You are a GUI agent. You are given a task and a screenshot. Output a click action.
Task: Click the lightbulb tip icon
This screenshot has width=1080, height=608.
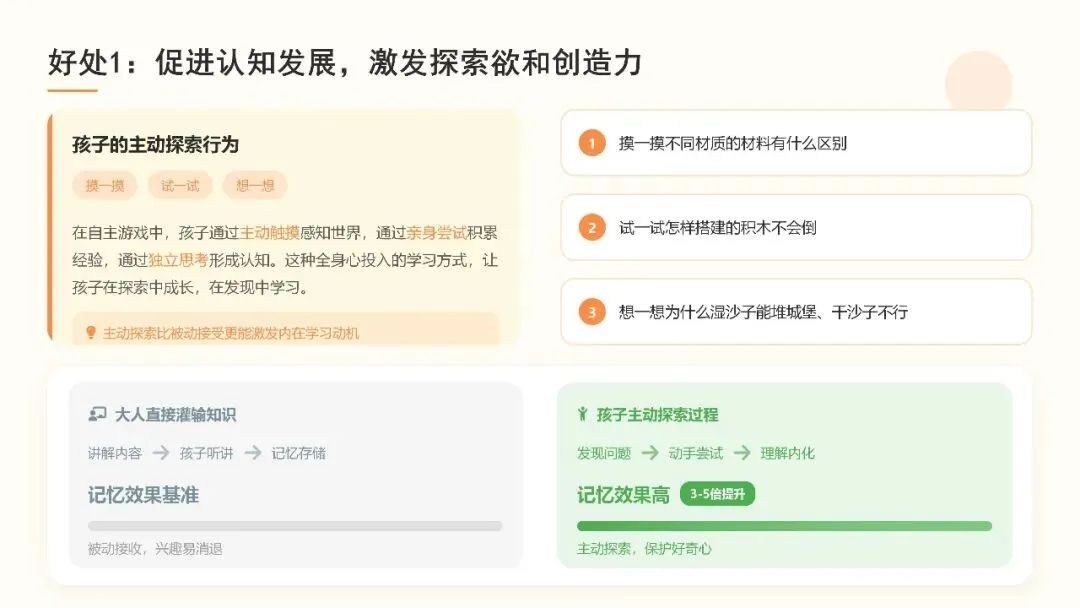click(90, 333)
